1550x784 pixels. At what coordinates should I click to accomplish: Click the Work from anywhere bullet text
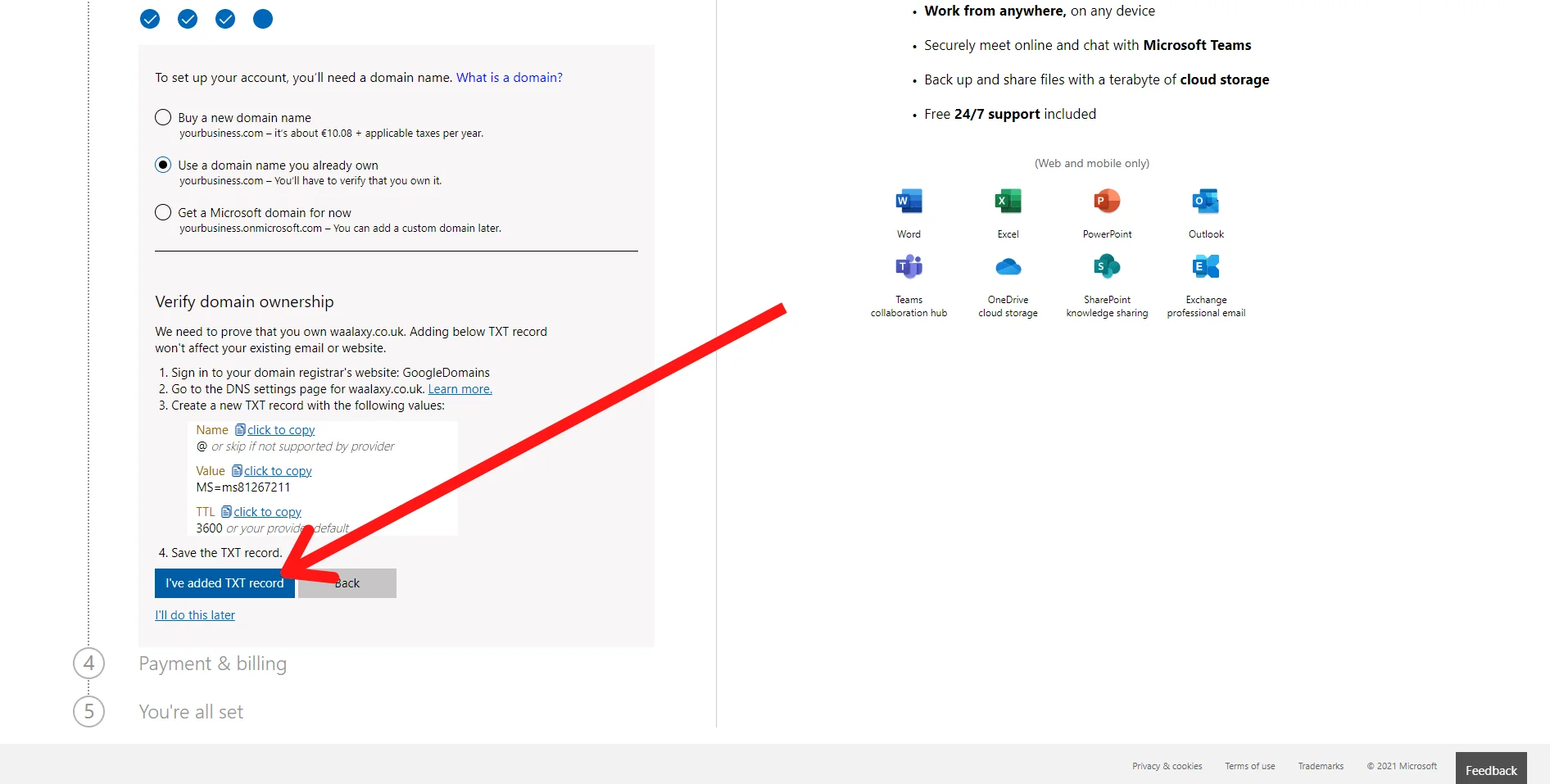click(1040, 11)
